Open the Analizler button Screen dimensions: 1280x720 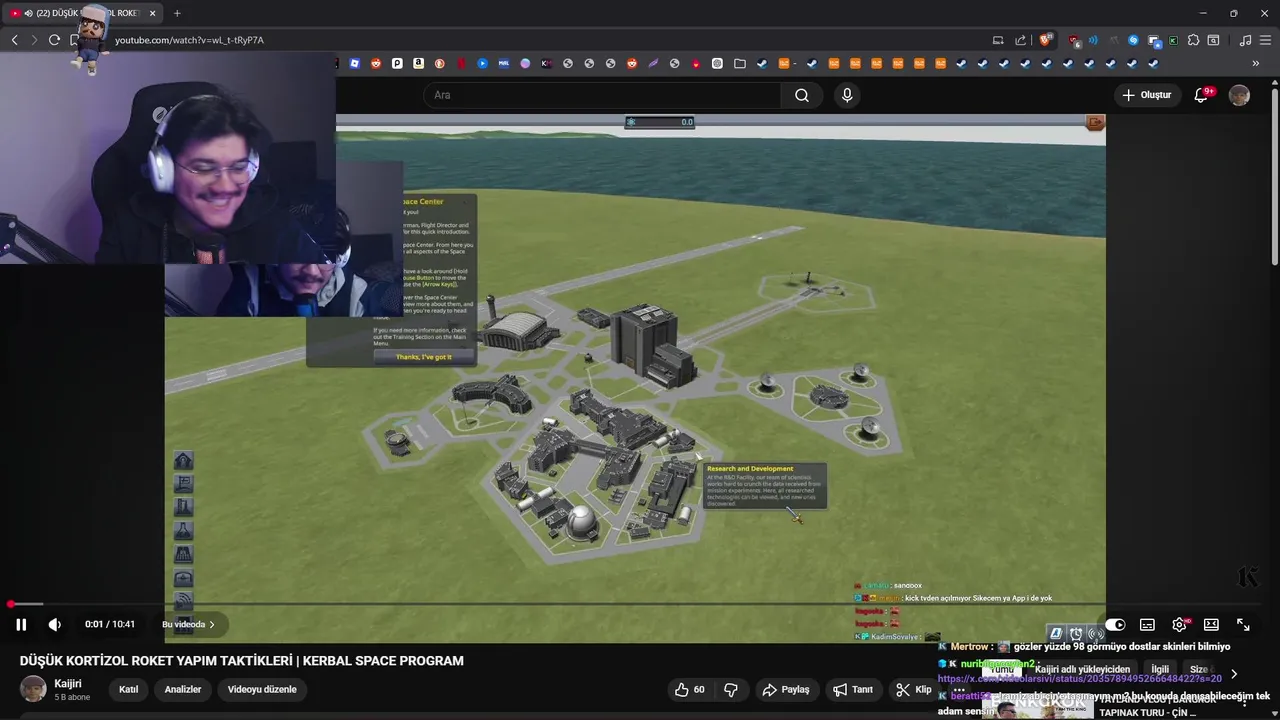tap(183, 689)
